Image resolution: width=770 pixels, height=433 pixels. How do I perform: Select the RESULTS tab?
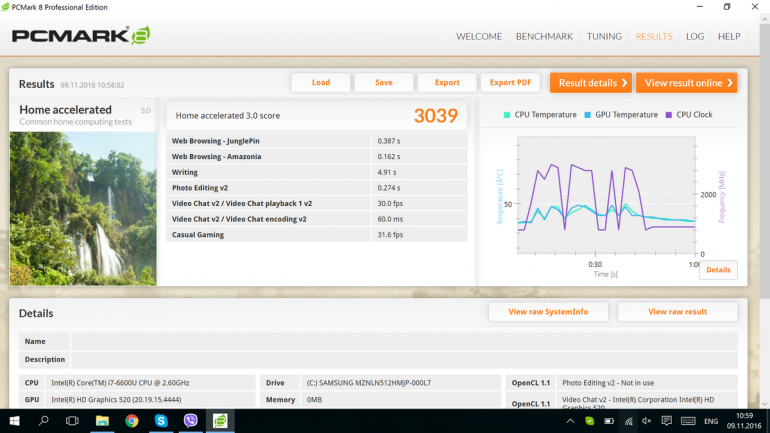(x=654, y=36)
